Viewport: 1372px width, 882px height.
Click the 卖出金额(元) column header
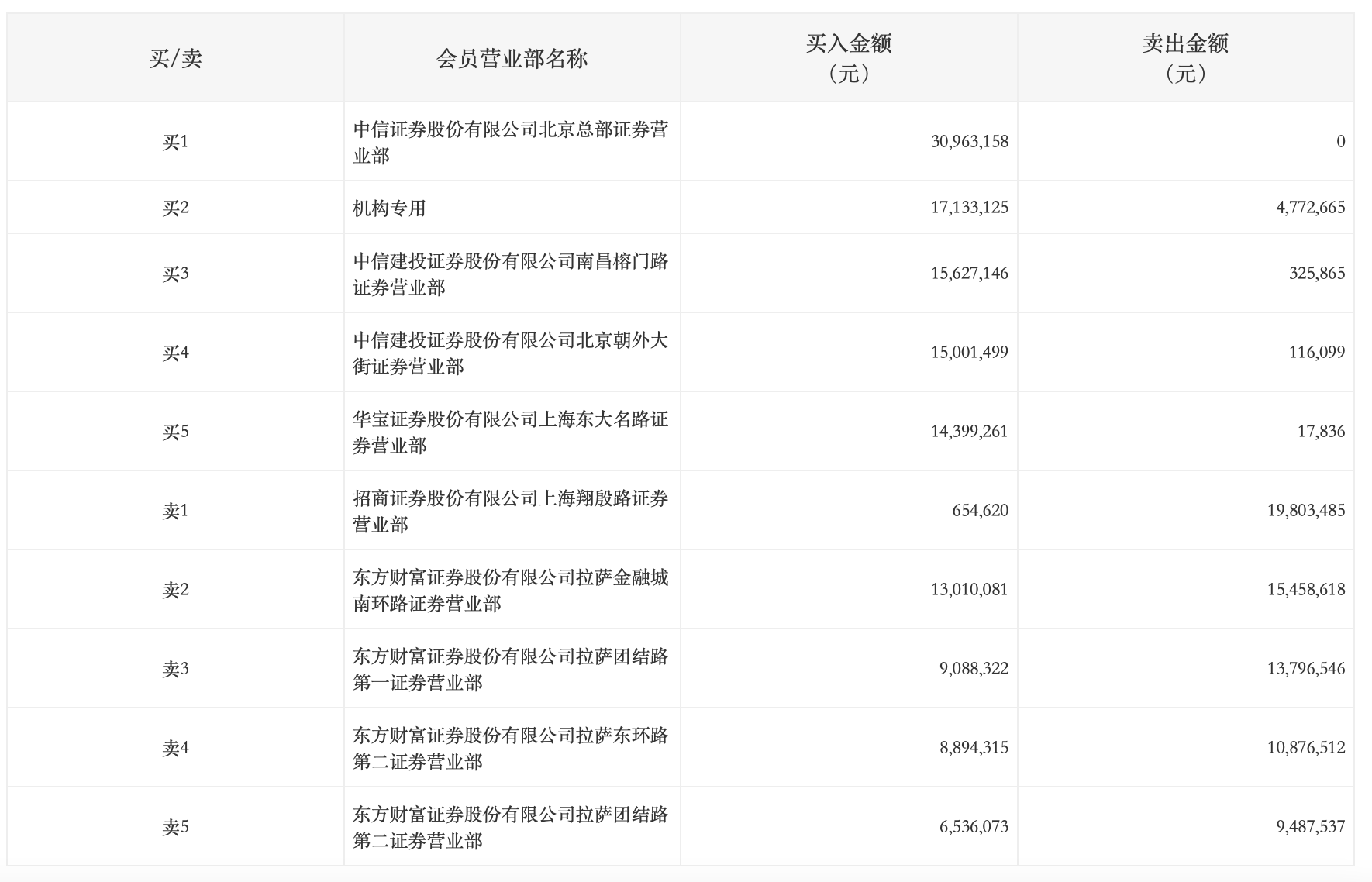point(1185,58)
